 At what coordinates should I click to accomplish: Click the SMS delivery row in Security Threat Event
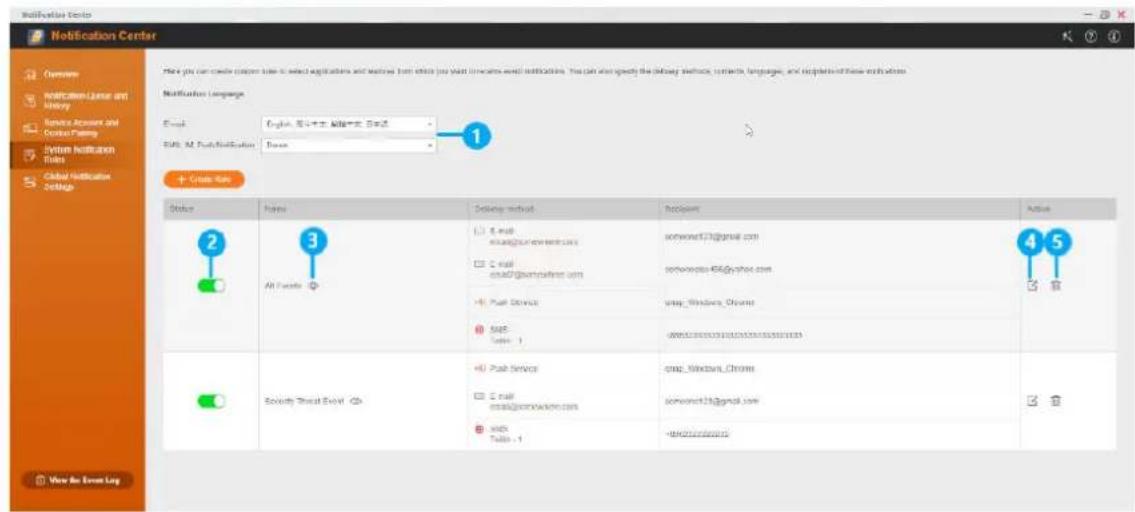click(x=564, y=433)
